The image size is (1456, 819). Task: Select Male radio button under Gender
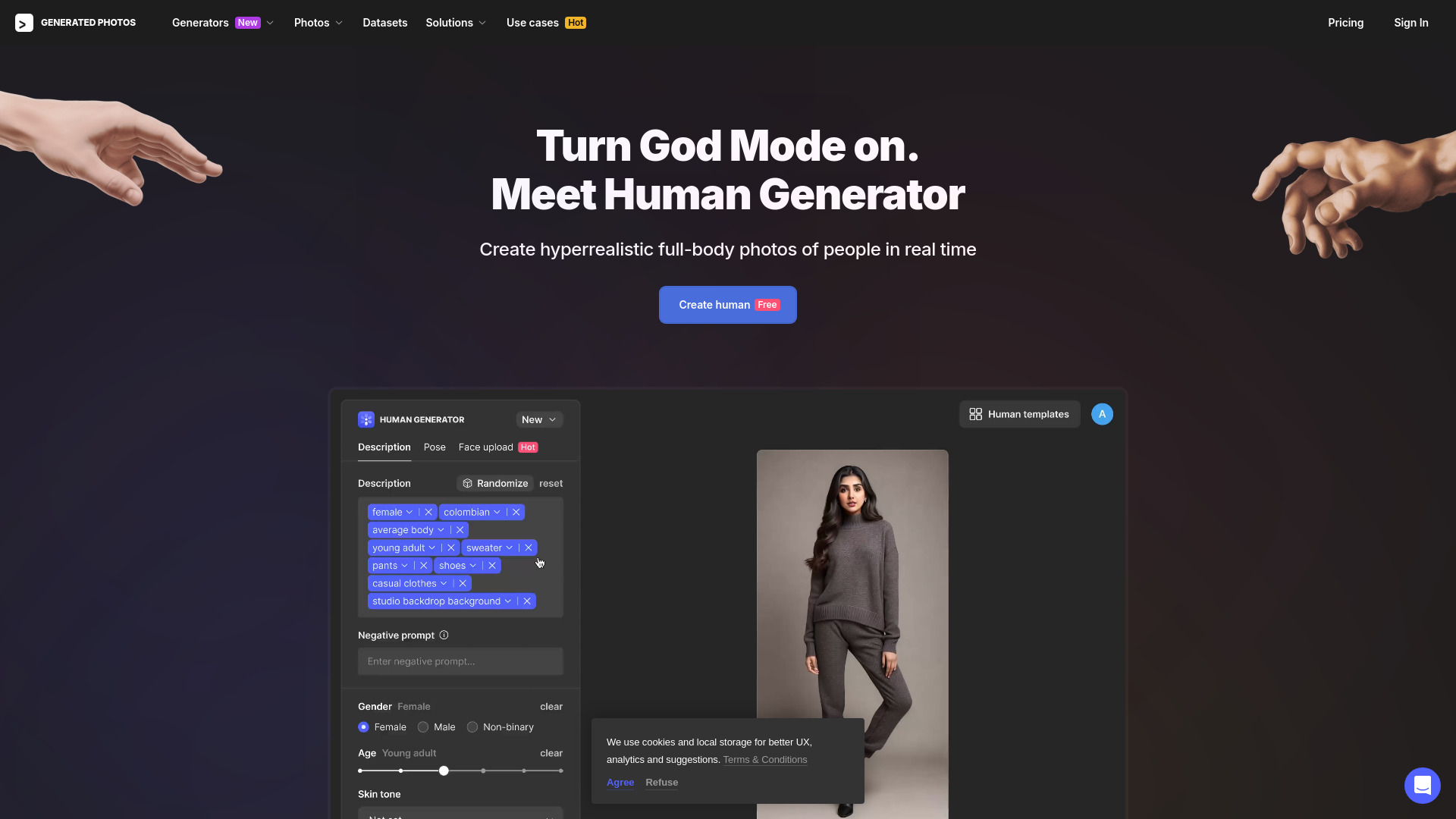(x=423, y=727)
